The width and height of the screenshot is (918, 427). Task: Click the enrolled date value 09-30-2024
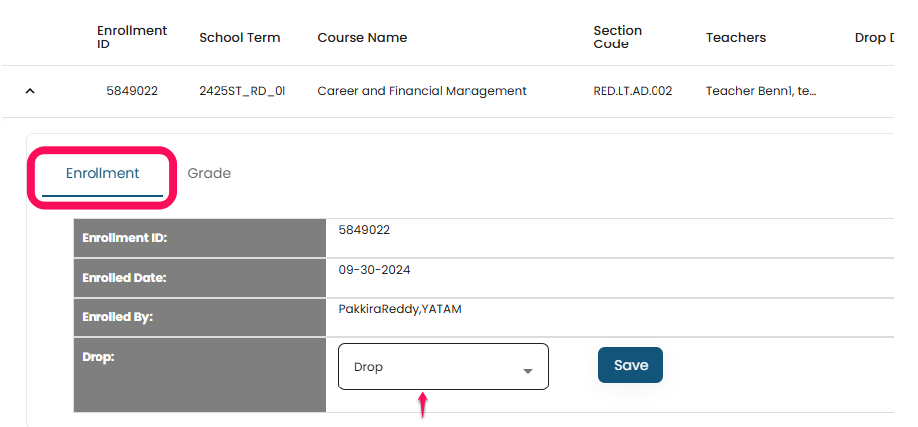tap(374, 270)
